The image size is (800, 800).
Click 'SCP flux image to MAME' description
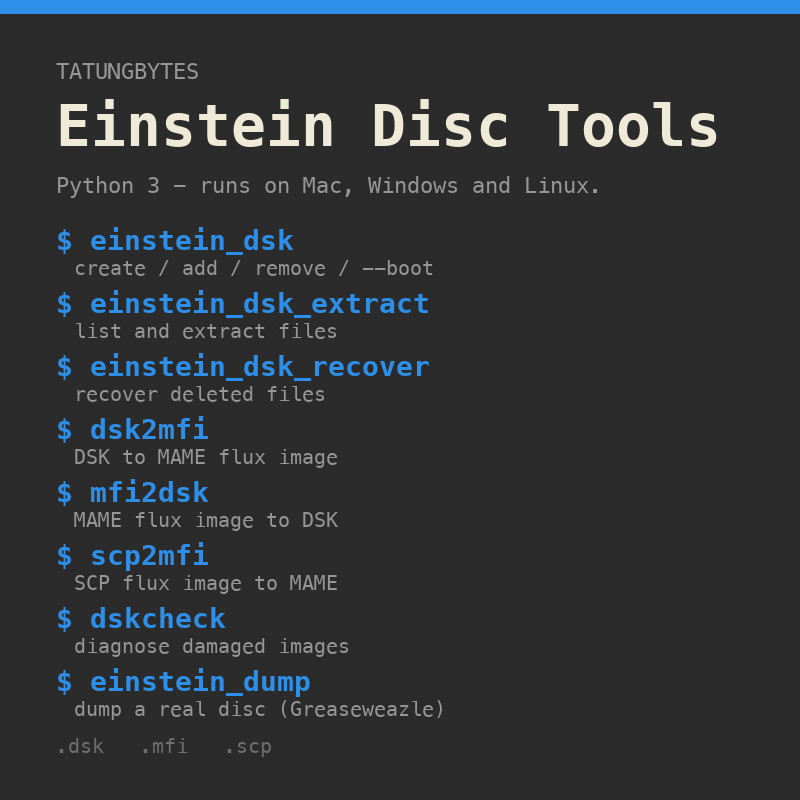click(206, 583)
